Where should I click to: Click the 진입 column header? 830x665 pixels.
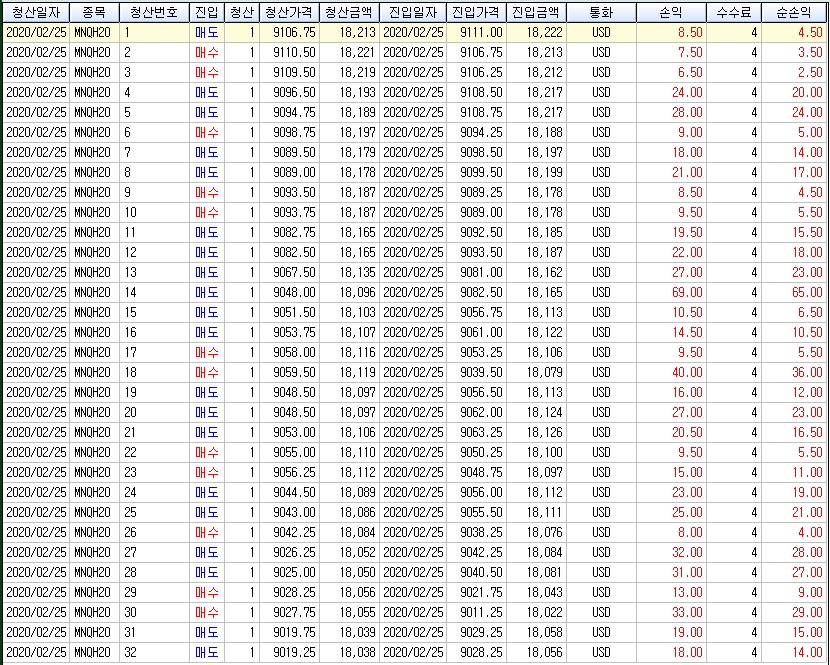[x=207, y=12]
